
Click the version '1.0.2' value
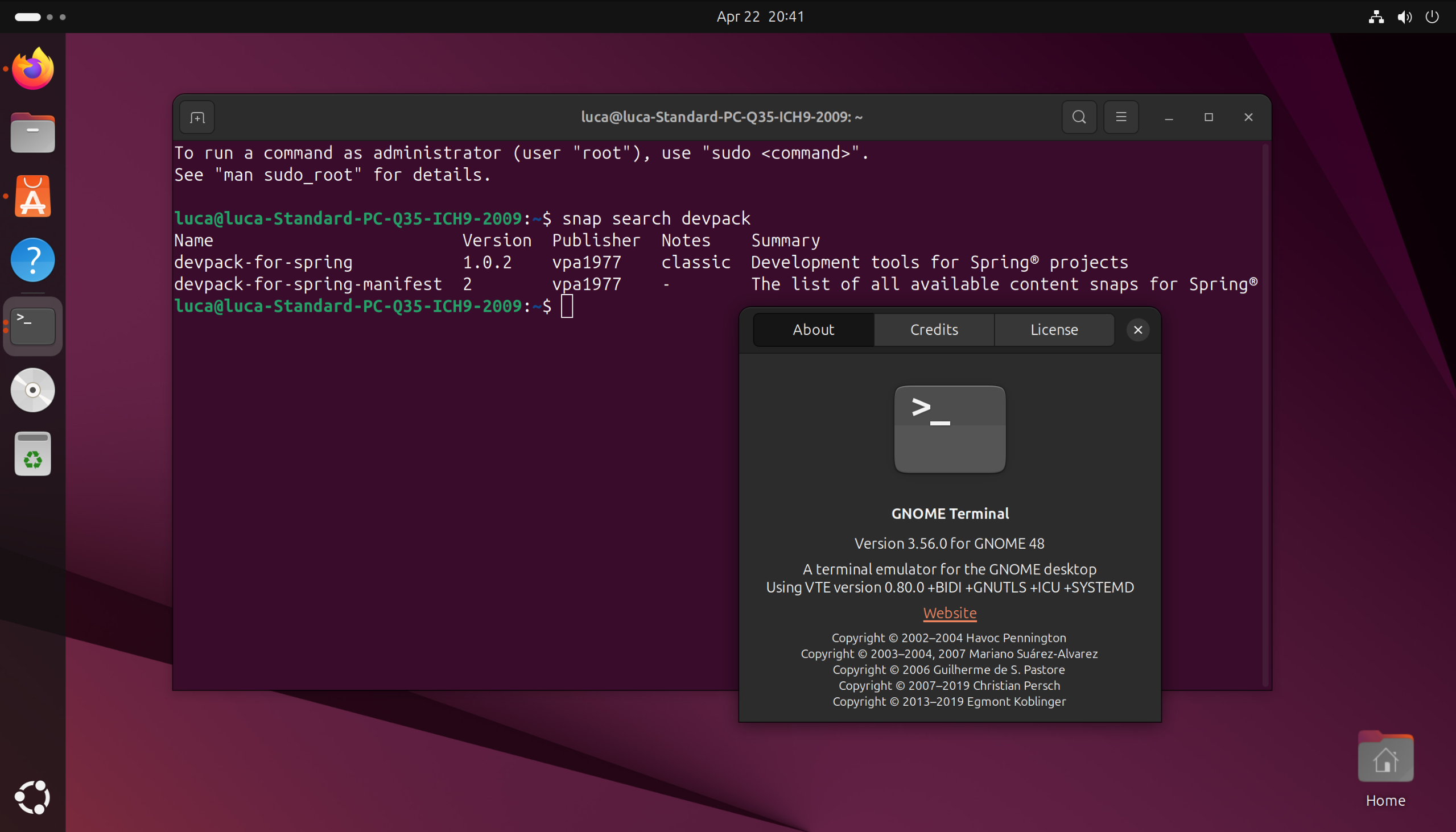(487, 262)
